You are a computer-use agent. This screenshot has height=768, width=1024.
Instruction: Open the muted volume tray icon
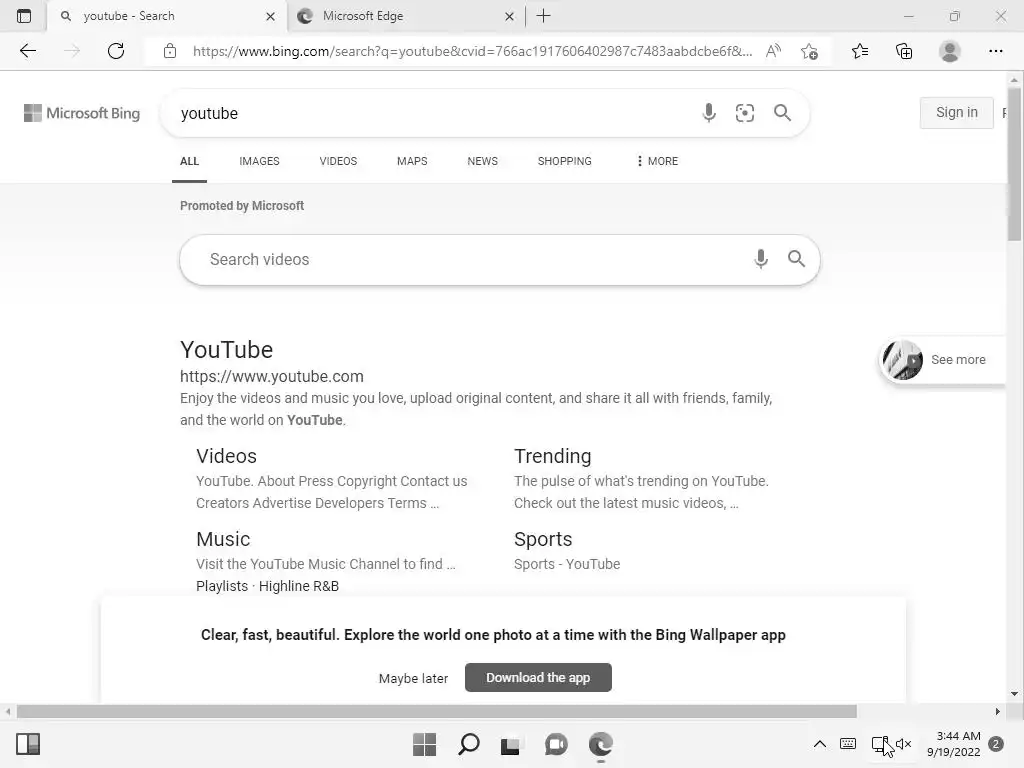[x=903, y=744]
